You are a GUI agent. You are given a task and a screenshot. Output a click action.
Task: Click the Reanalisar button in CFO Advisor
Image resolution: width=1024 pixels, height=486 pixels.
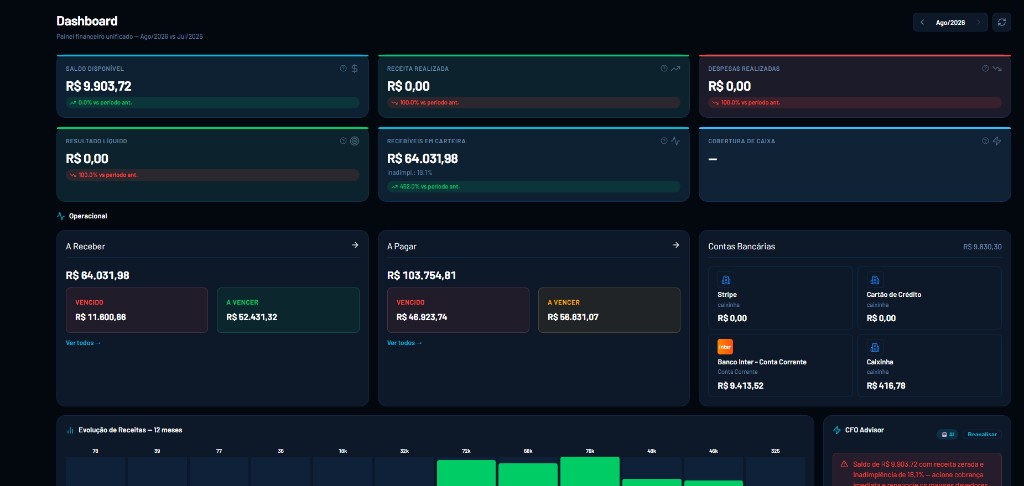pos(983,434)
